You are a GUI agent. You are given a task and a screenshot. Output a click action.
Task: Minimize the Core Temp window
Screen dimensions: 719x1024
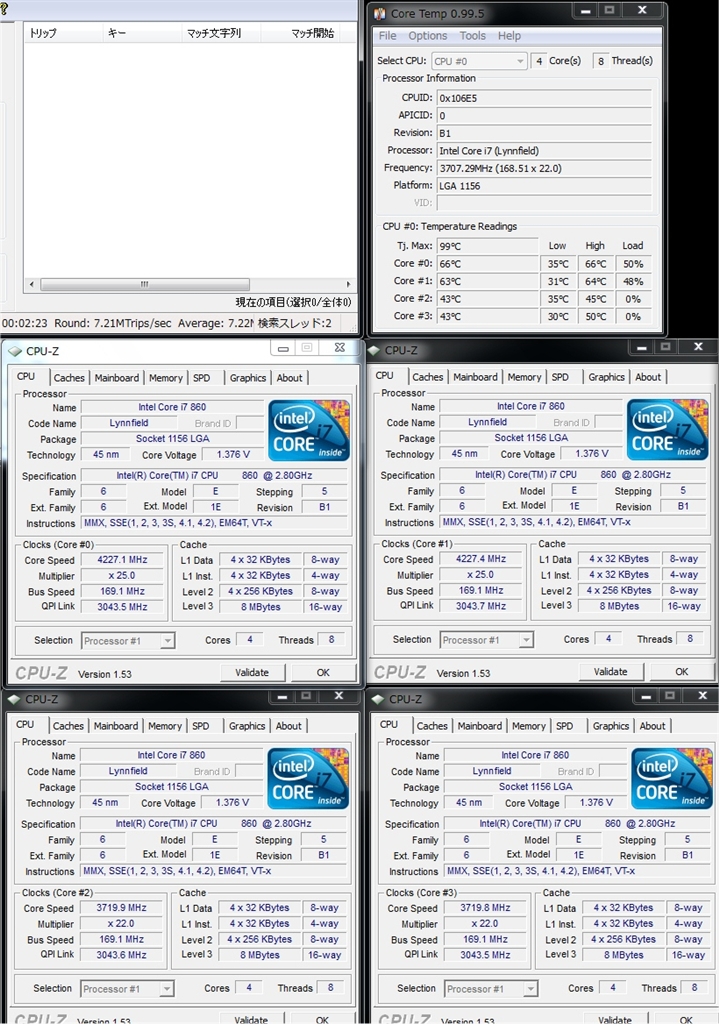[x=585, y=11]
